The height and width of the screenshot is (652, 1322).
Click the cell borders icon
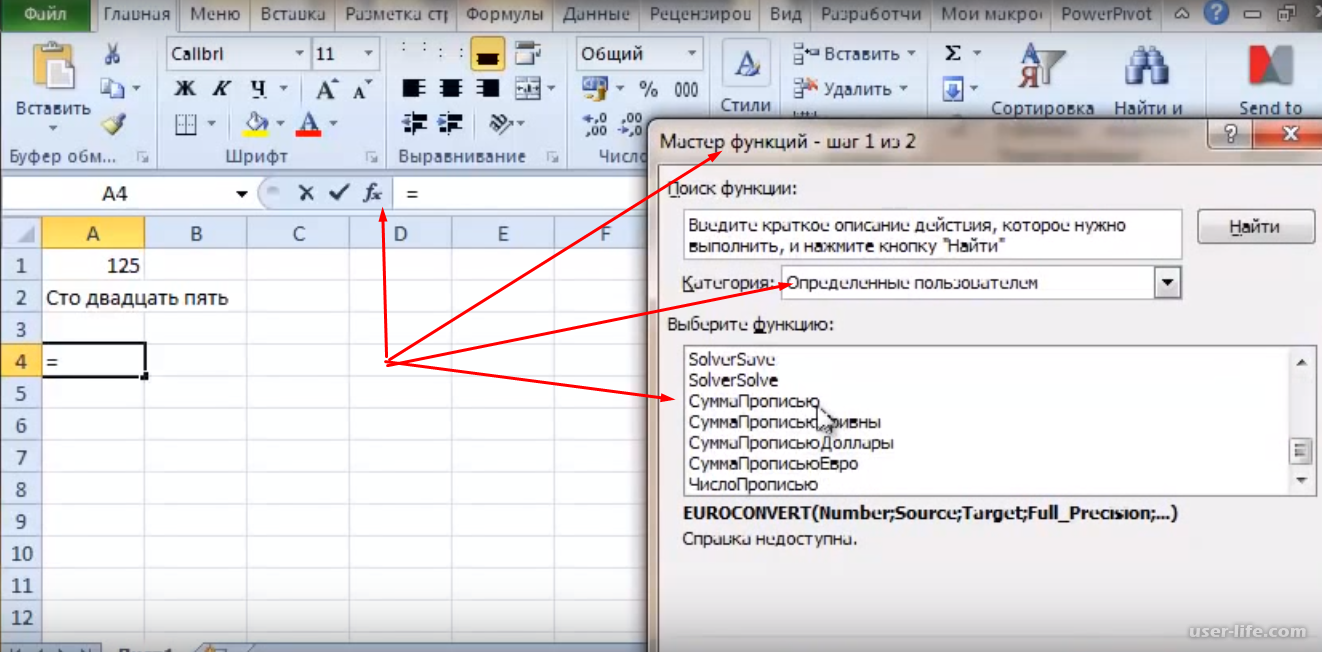(185, 124)
